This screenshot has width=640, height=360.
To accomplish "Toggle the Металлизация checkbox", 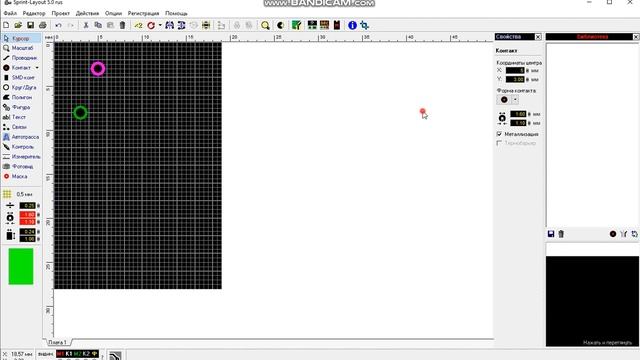I will 499,134.
